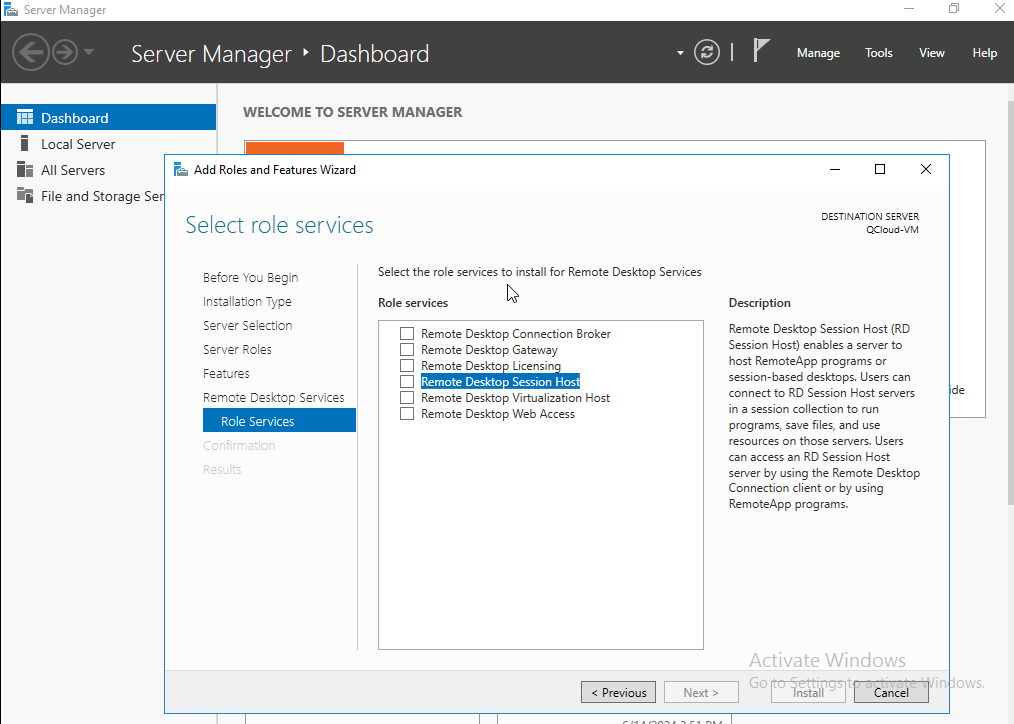Select the Remote Desktop Session Host label

point(501,381)
